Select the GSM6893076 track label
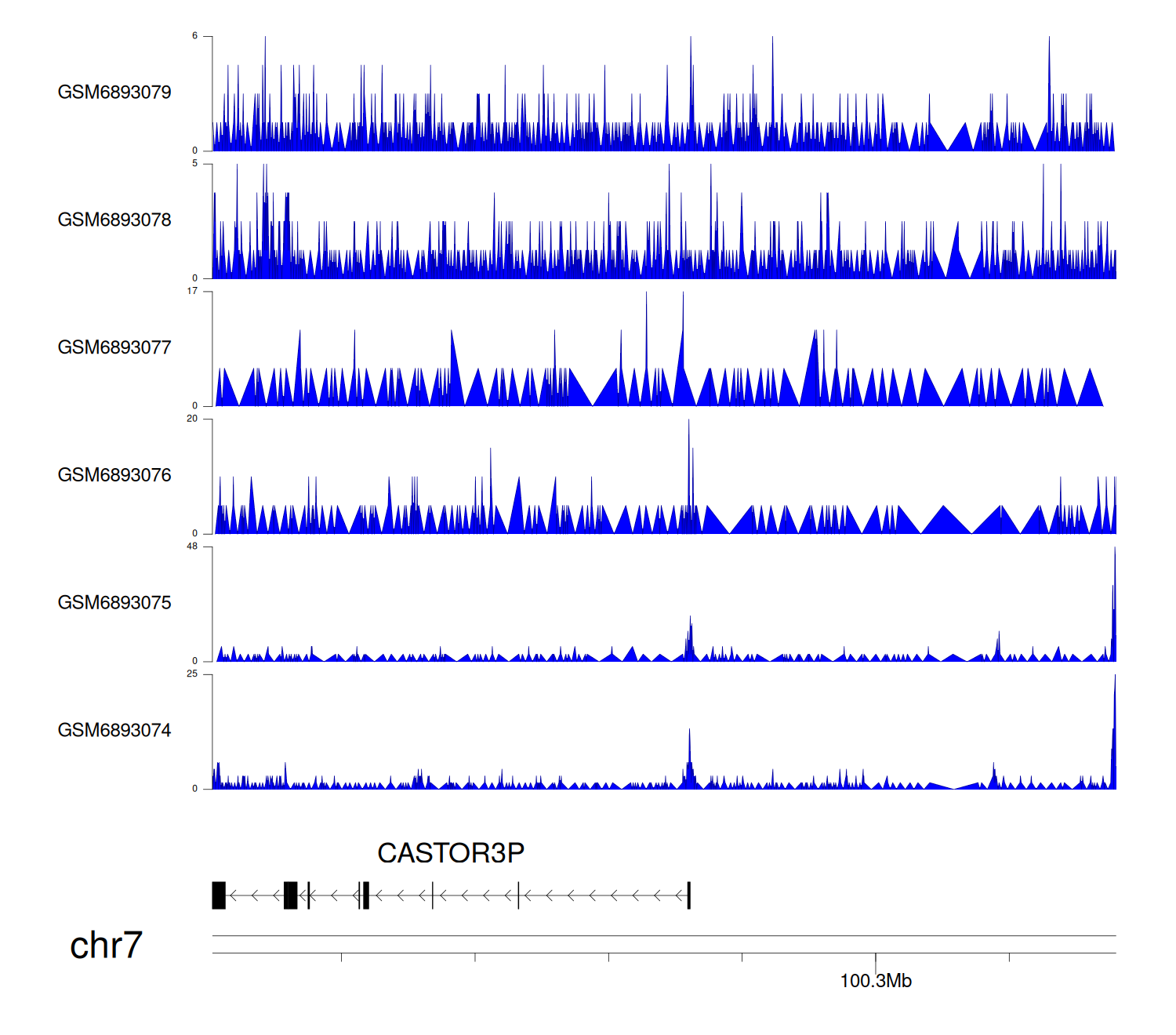 point(114,475)
